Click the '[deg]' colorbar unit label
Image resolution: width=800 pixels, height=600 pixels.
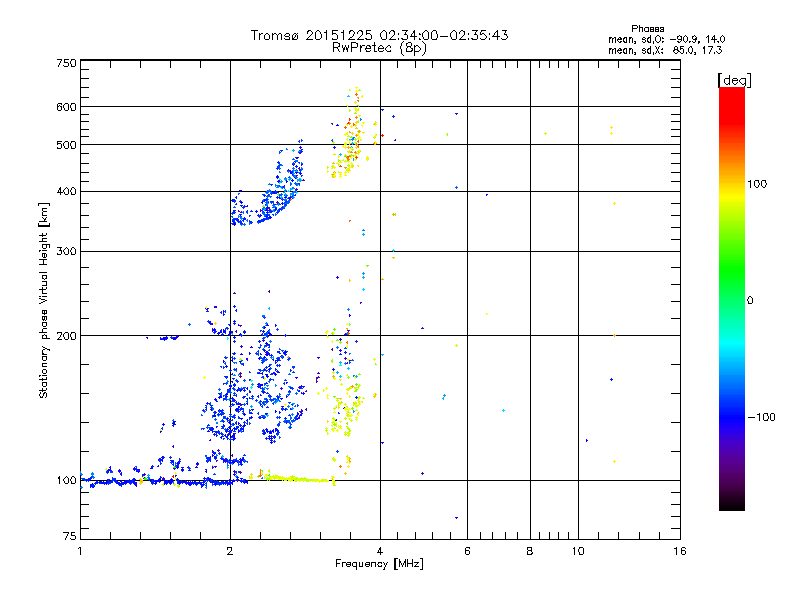pyautogui.click(x=734, y=81)
